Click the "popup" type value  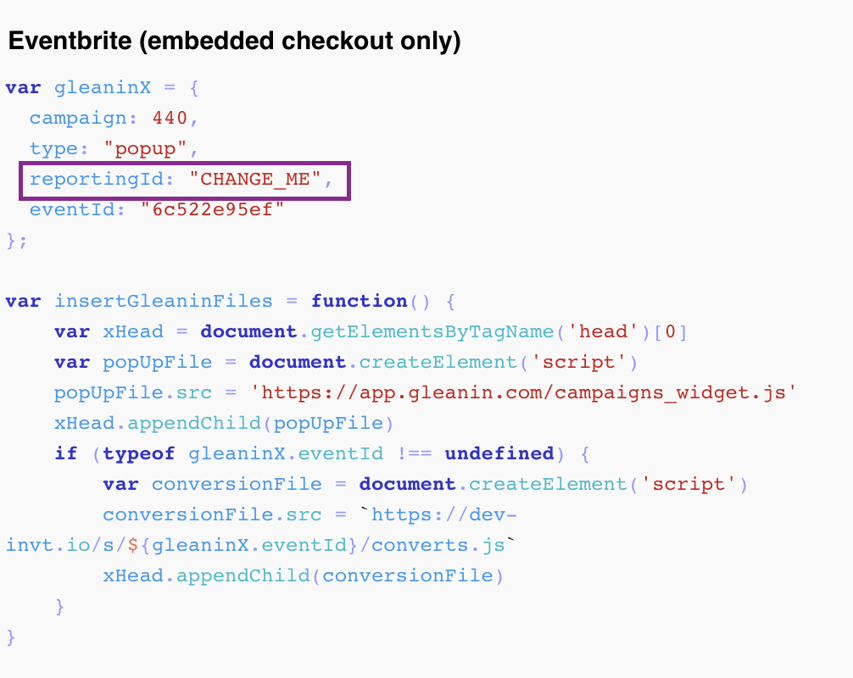point(143,149)
